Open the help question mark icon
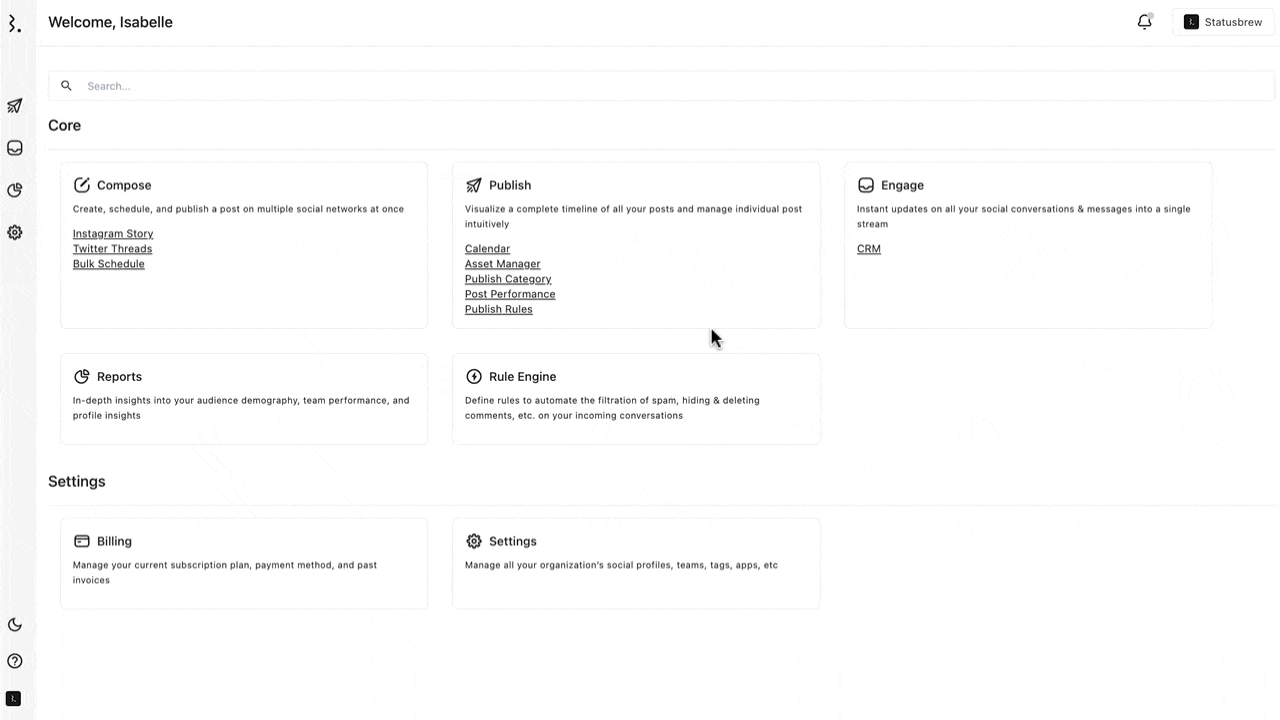This screenshot has height=720, width=1280. (x=15, y=661)
